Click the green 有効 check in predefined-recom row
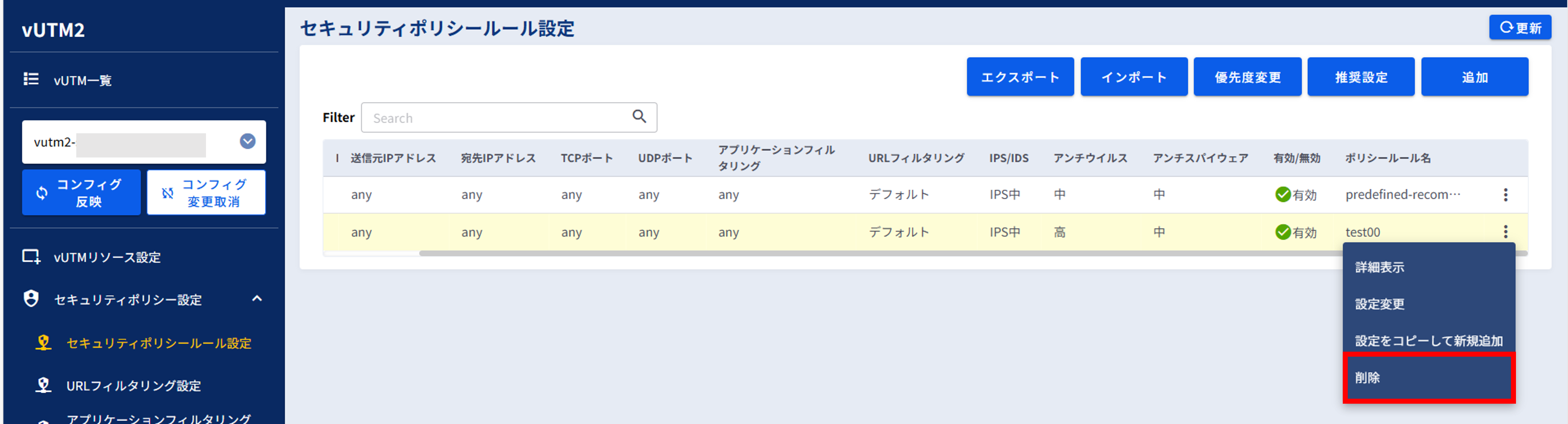This screenshot has width=1568, height=424. tap(1283, 195)
